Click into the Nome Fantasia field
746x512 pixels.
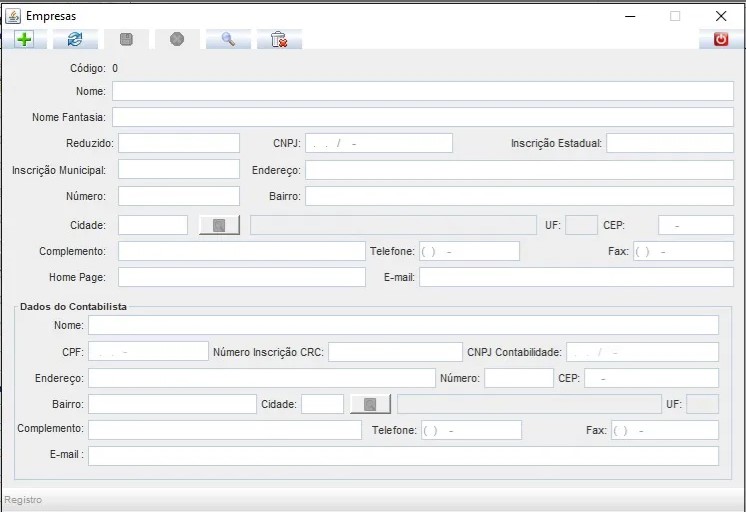[x=422, y=117]
